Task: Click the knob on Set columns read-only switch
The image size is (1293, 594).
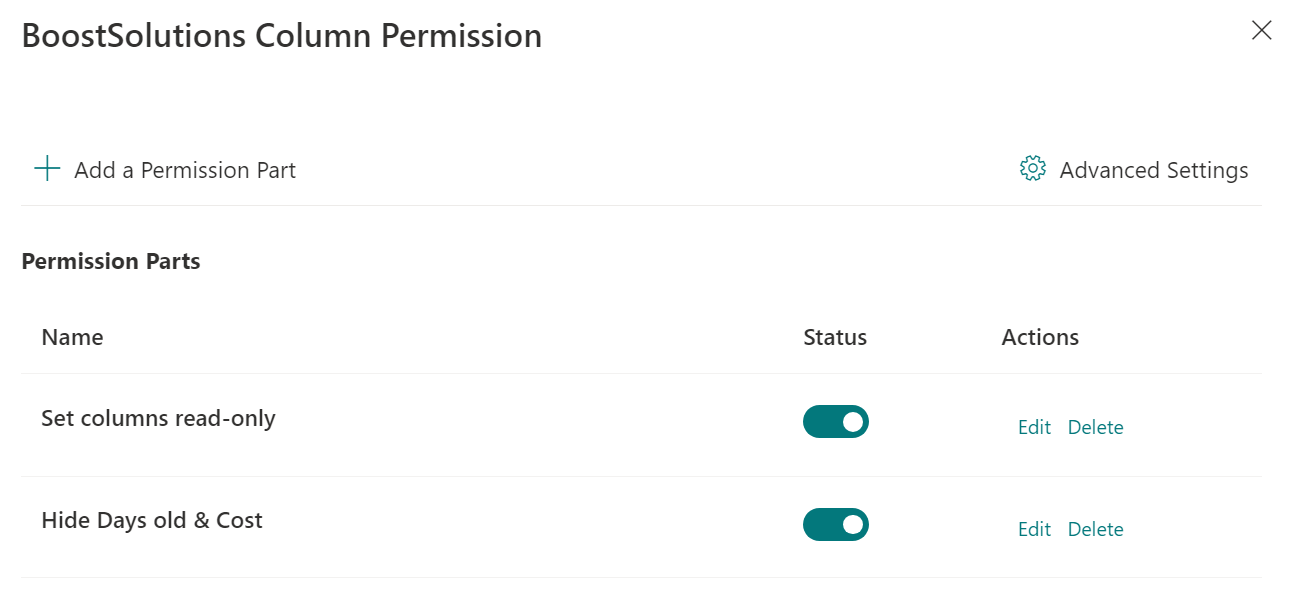Action: 852,422
